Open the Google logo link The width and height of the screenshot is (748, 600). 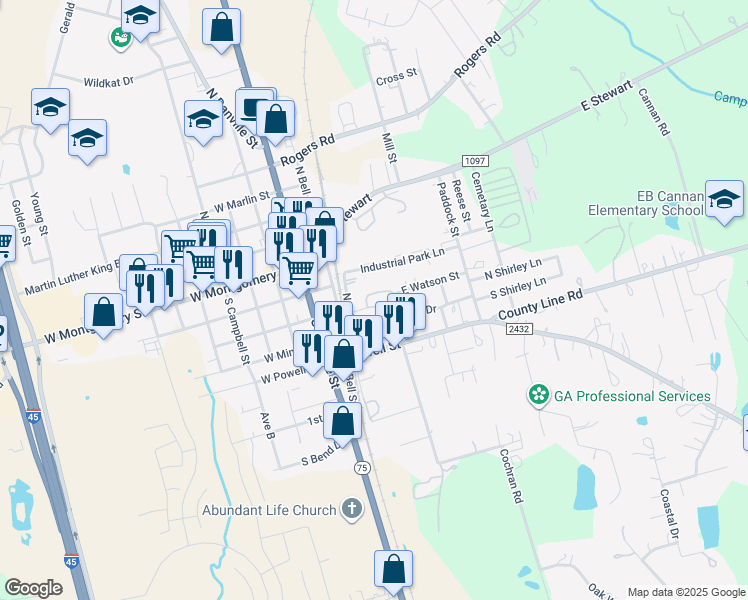pos(33,588)
